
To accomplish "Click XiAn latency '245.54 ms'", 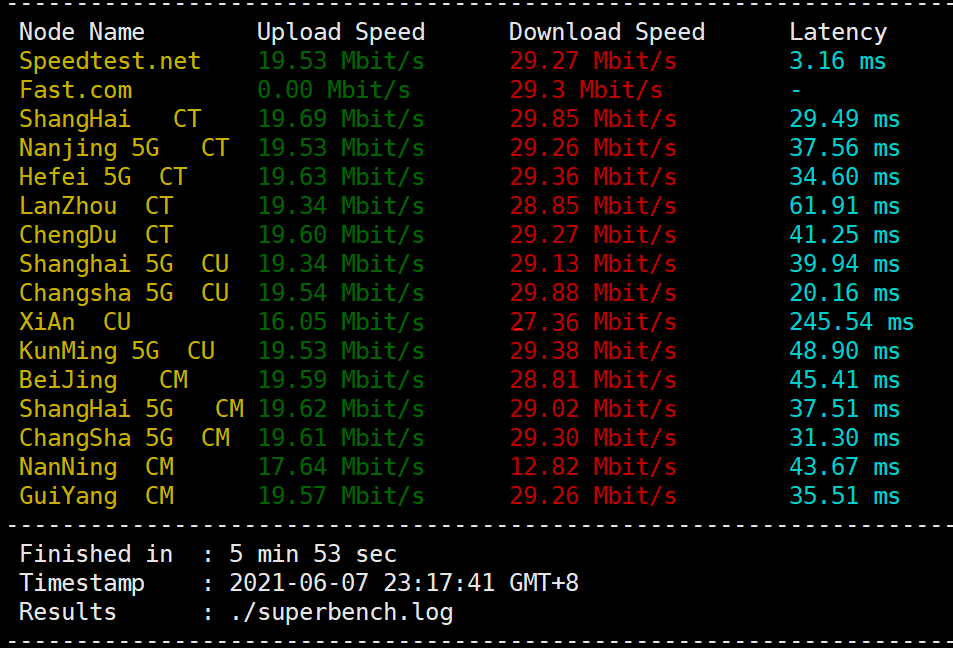I will (852, 322).
